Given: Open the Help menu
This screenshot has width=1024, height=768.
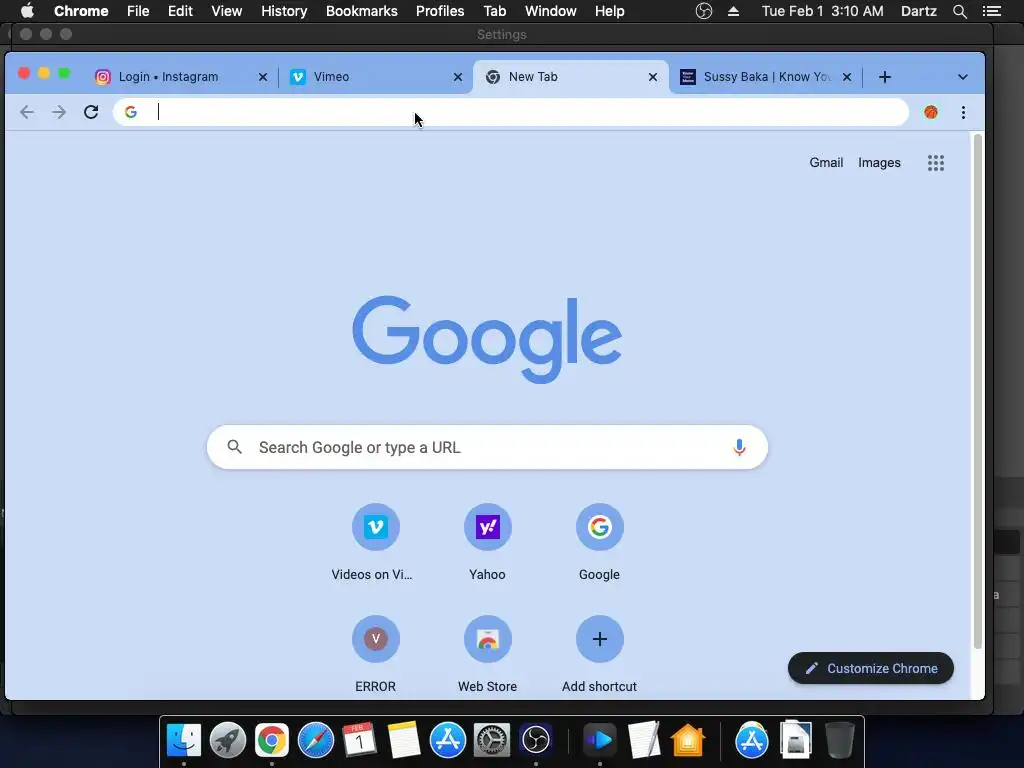Looking at the screenshot, I should 609,11.
